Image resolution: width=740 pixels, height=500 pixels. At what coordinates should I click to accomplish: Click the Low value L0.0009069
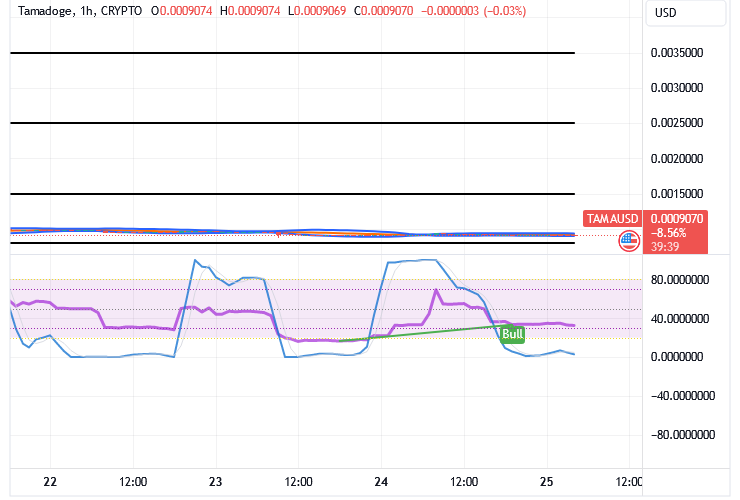coord(317,11)
